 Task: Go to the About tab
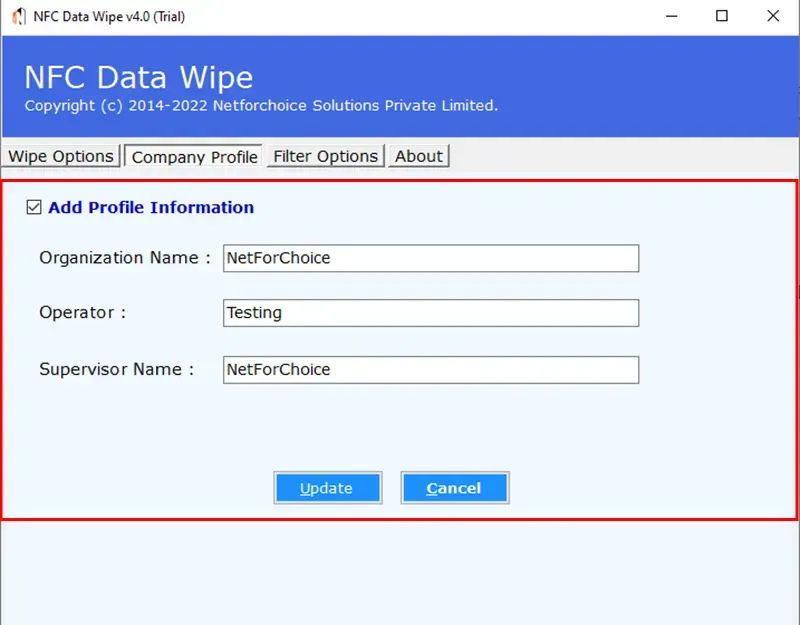(x=419, y=156)
